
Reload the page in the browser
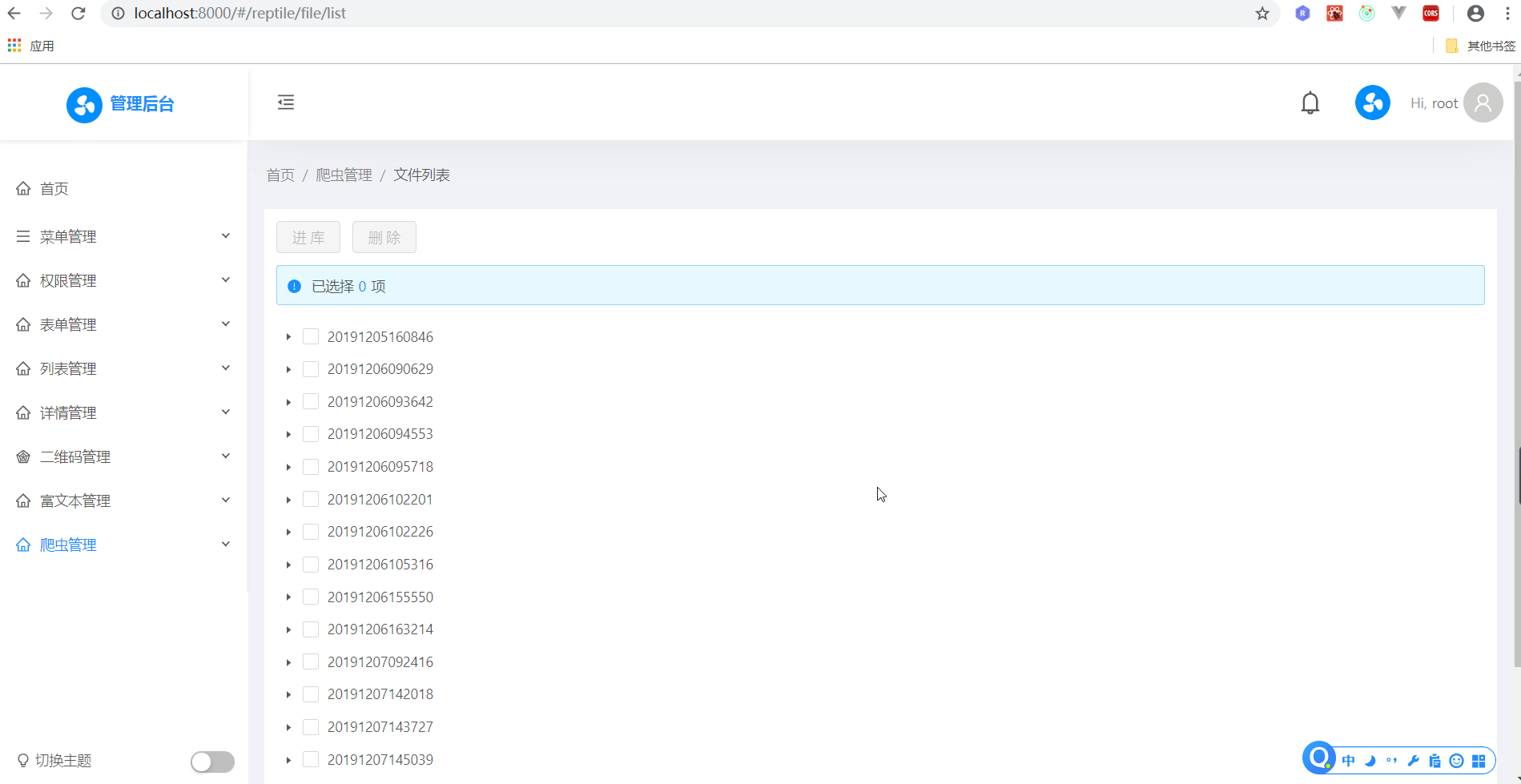click(78, 14)
